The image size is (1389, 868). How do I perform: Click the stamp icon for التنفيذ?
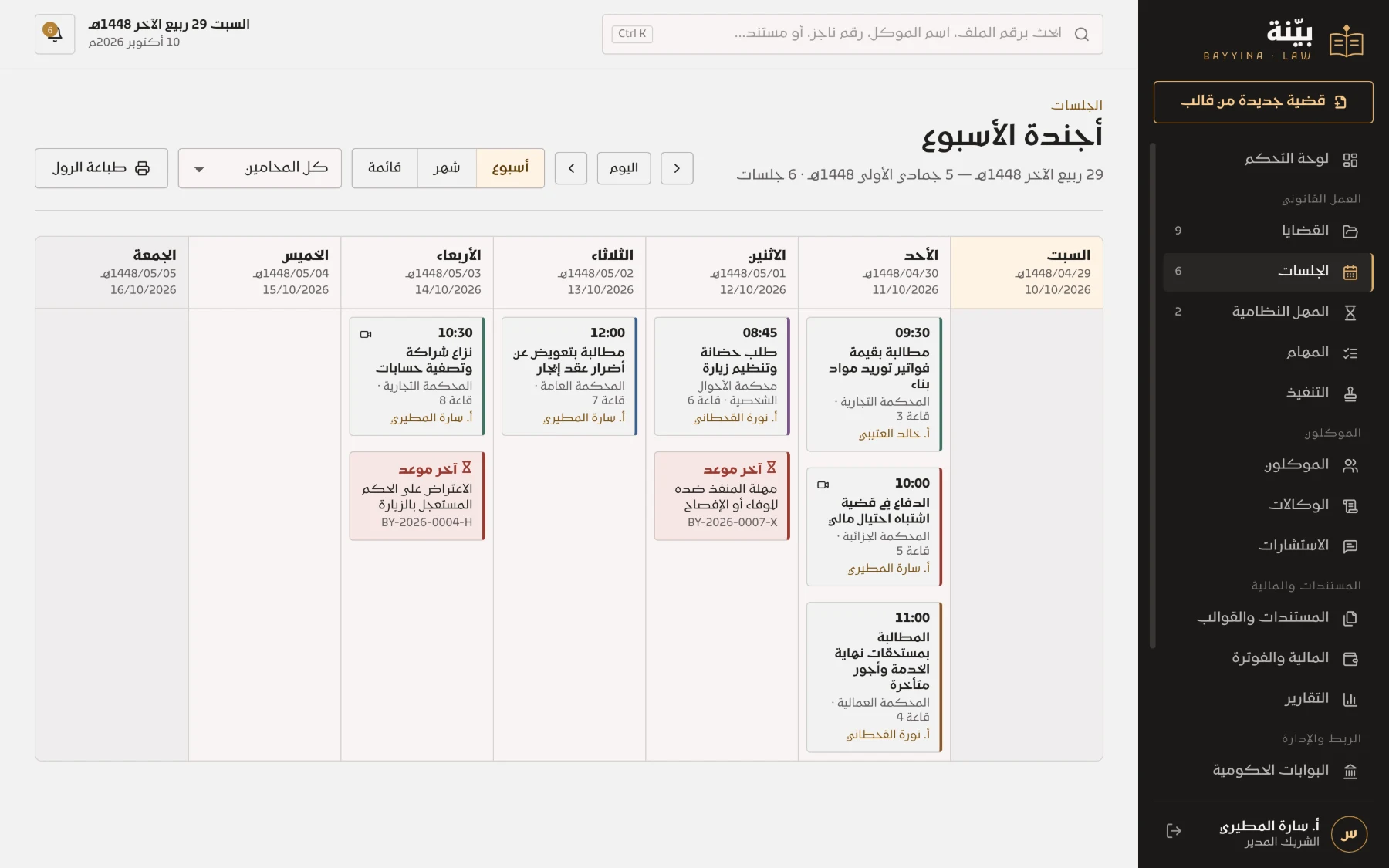click(1350, 393)
